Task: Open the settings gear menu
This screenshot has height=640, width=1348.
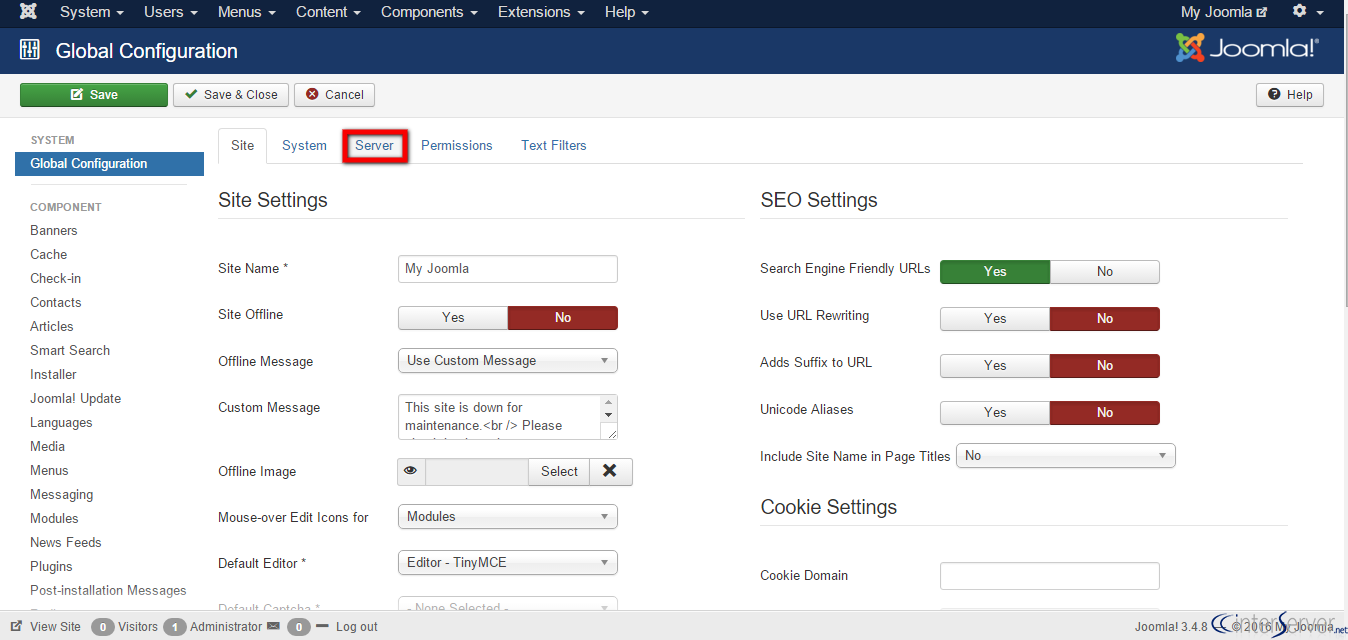Action: tap(1306, 12)
